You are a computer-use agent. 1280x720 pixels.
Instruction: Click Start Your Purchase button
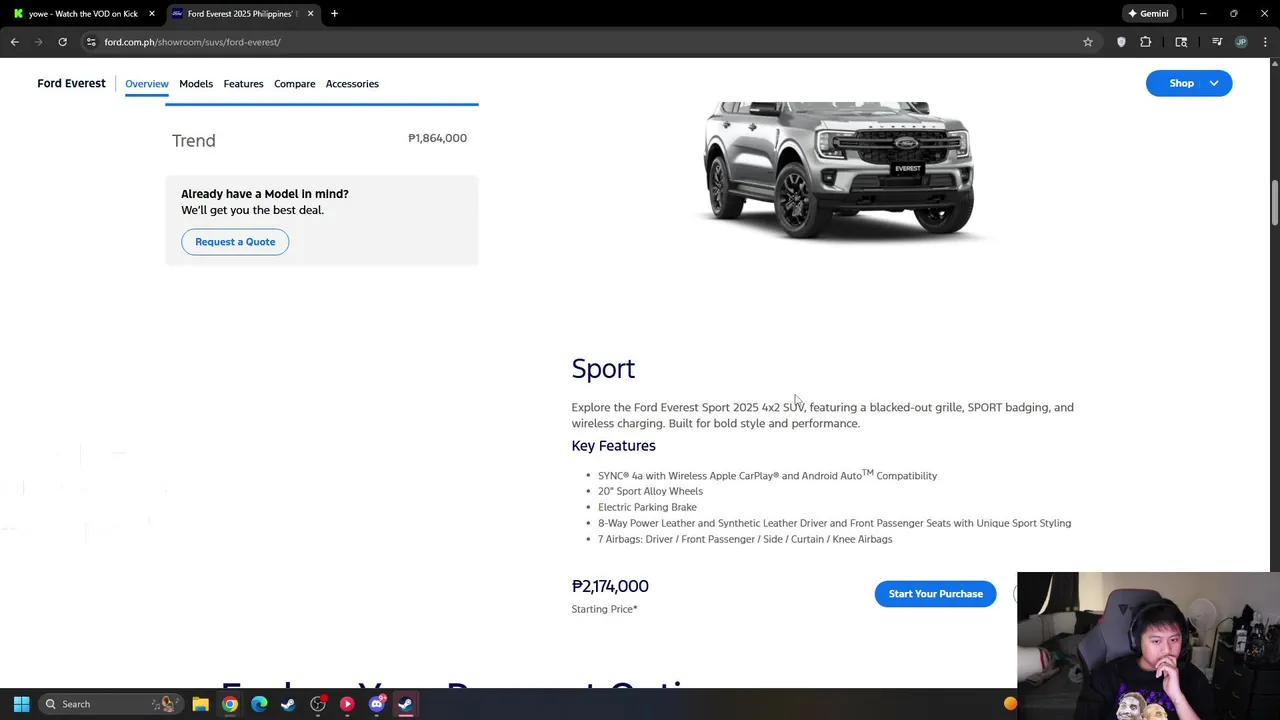tap(935, 594)
